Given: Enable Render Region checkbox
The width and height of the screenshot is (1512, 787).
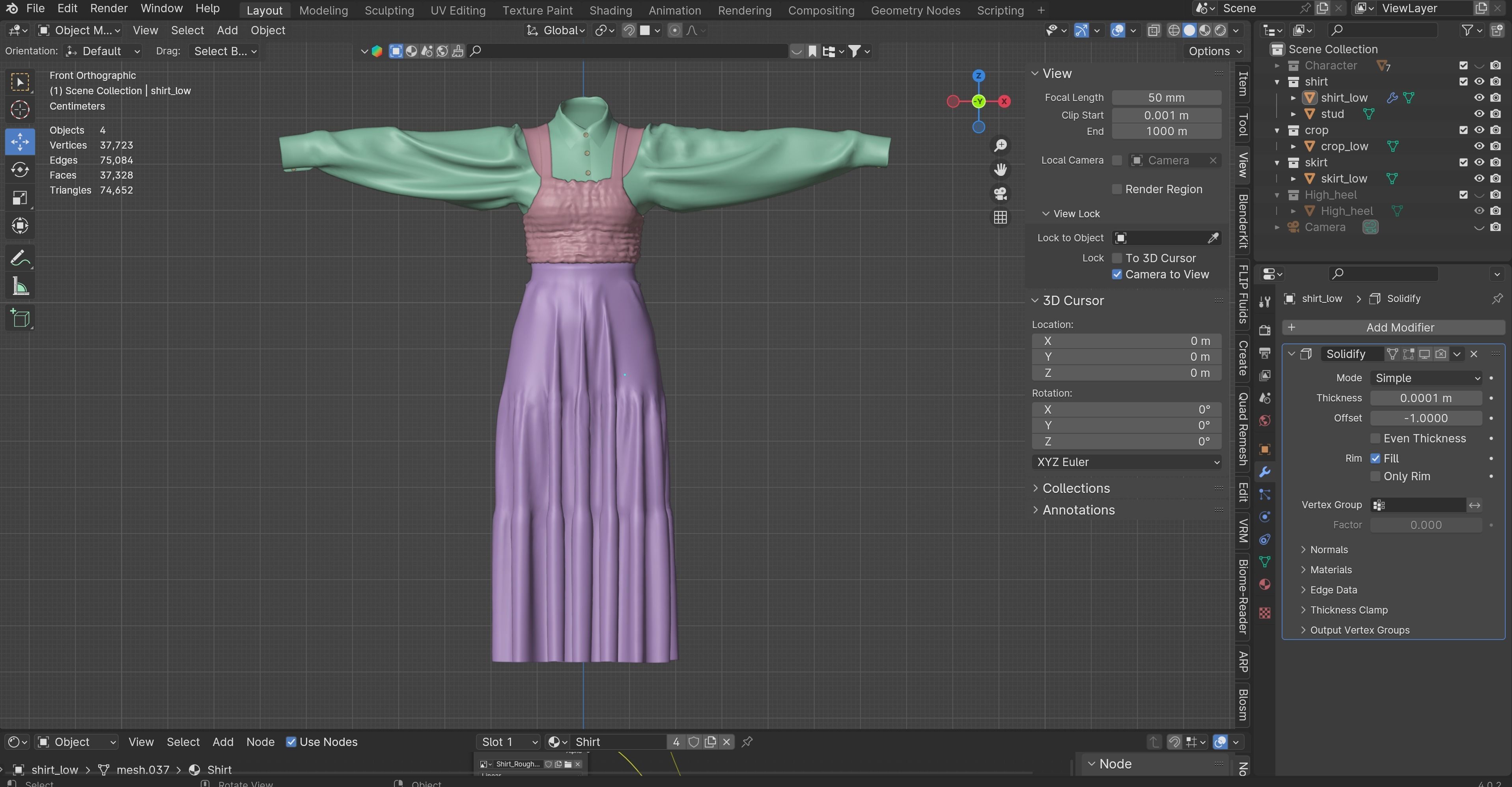Looking at the screenshot, I should [1117, 189].
